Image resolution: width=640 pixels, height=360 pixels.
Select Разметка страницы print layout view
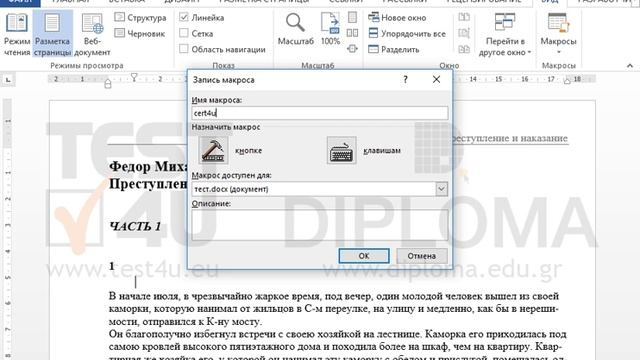(52, 34)
